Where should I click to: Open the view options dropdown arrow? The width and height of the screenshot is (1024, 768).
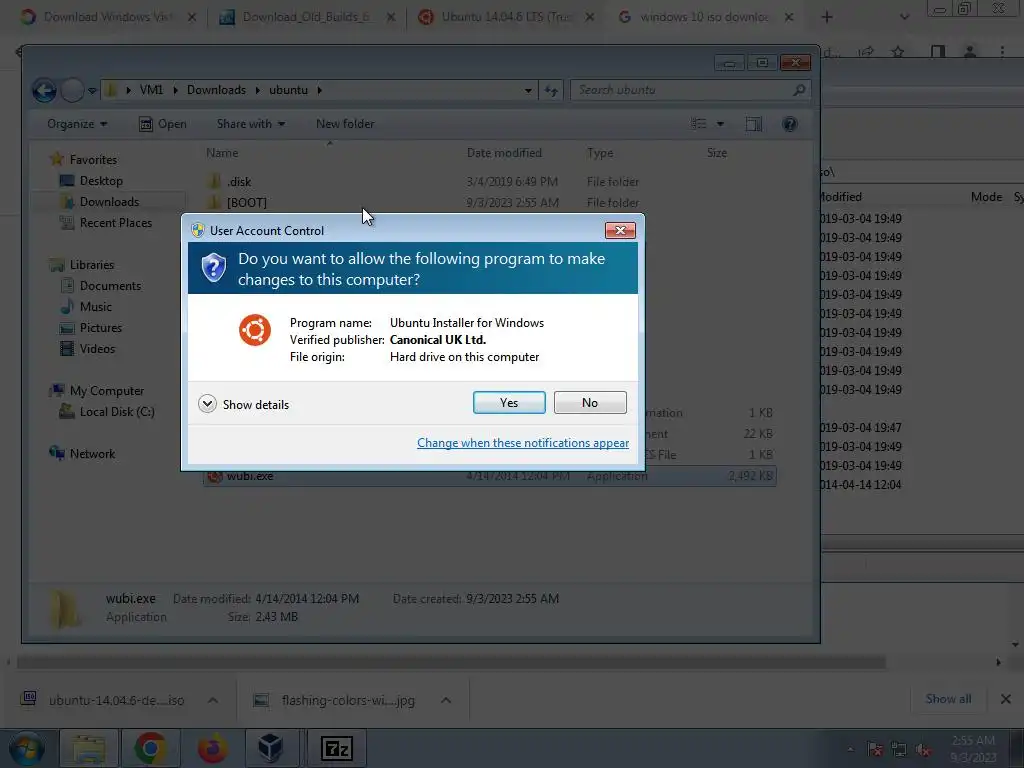point(720,124)
